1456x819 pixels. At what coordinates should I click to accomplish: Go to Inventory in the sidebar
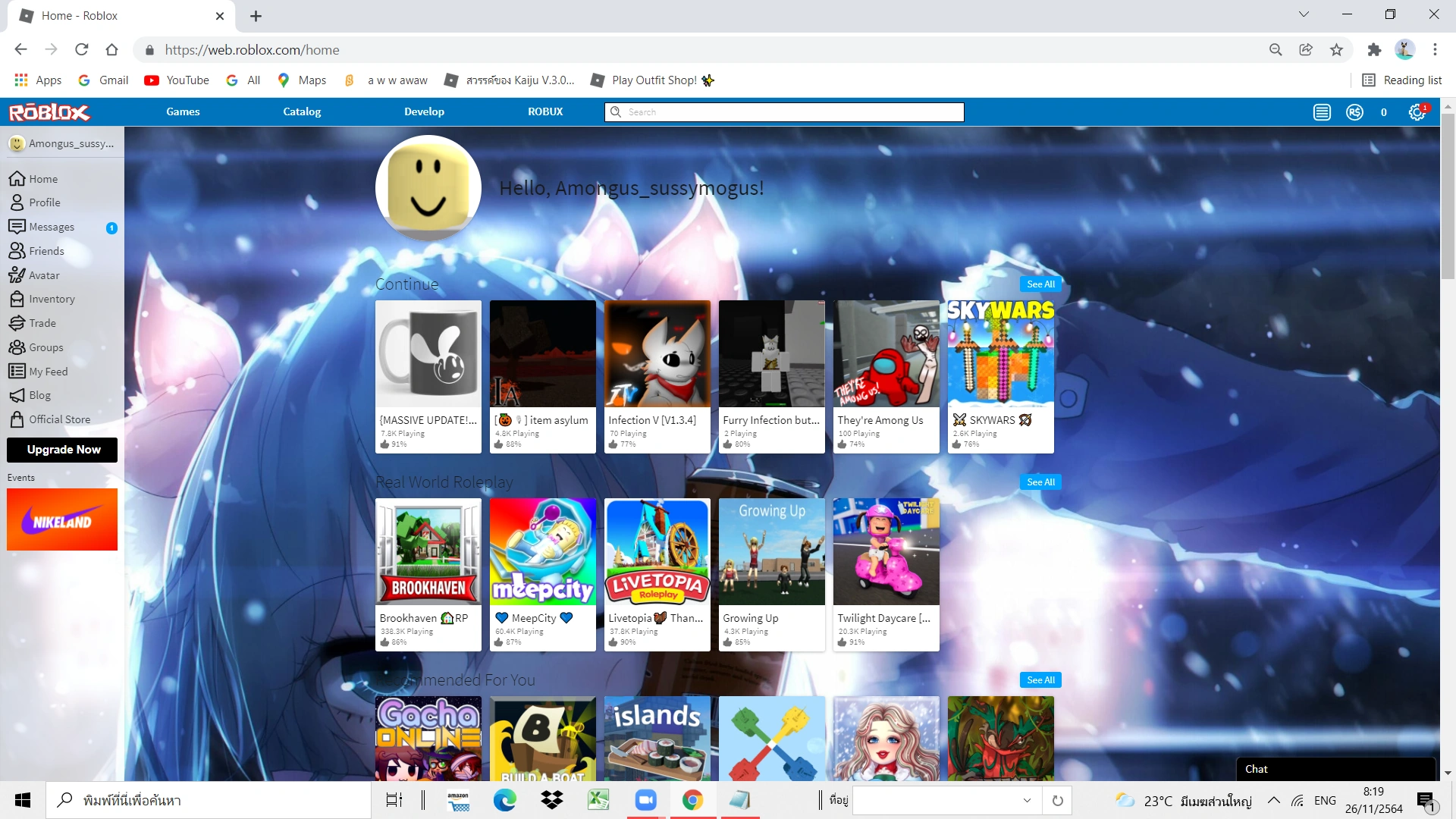pos(52,299)
